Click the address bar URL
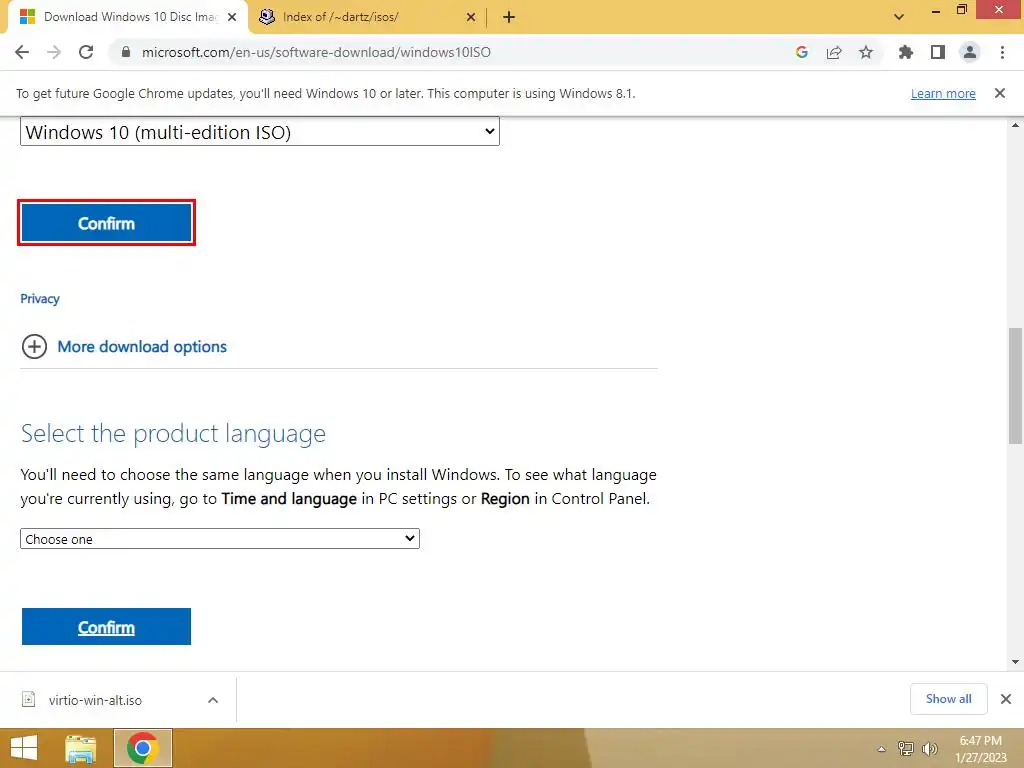Image resolution: width=1024 pixels, height=768 pixels. [x=316, y=52]
